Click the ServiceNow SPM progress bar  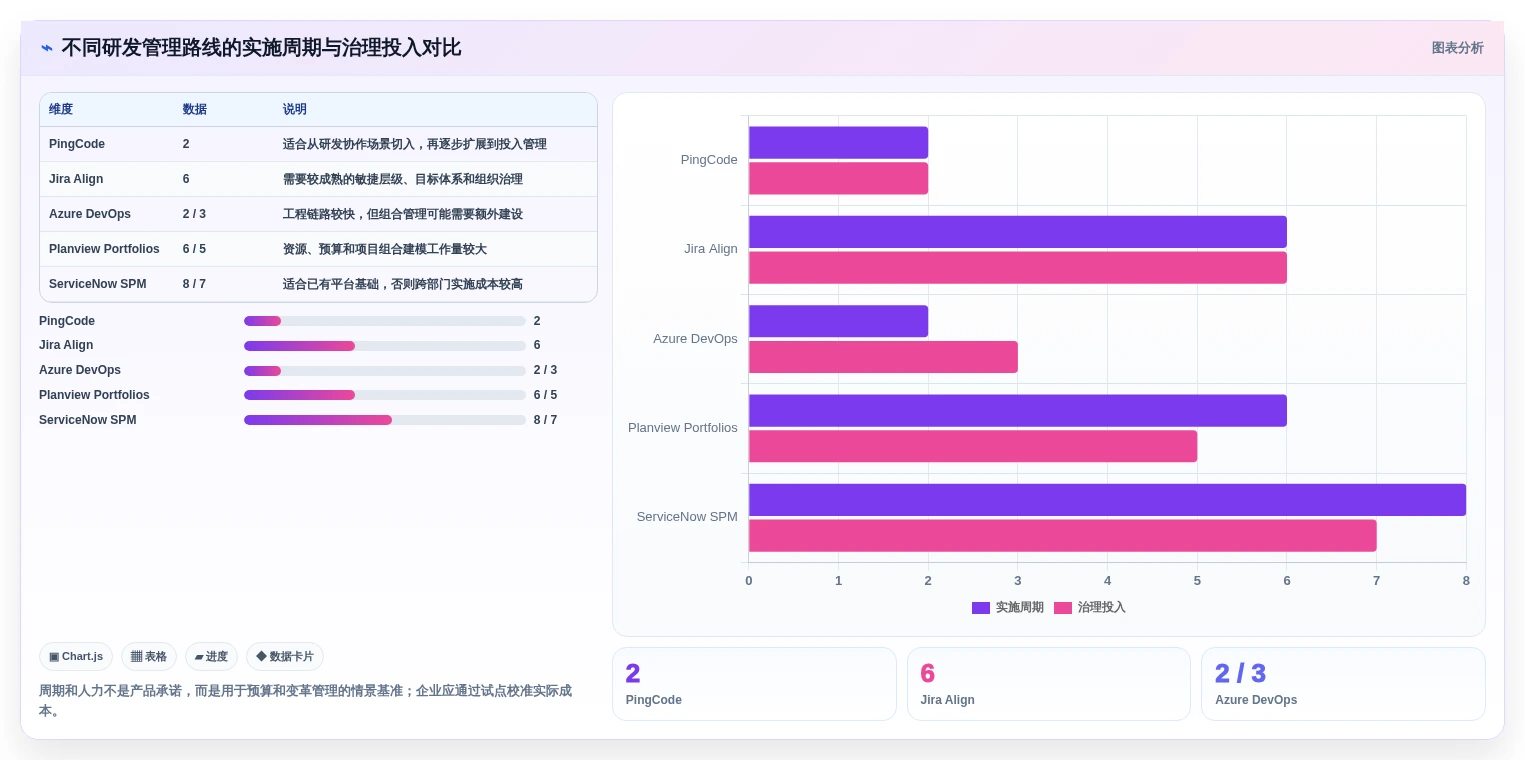(x=385, y=420)
